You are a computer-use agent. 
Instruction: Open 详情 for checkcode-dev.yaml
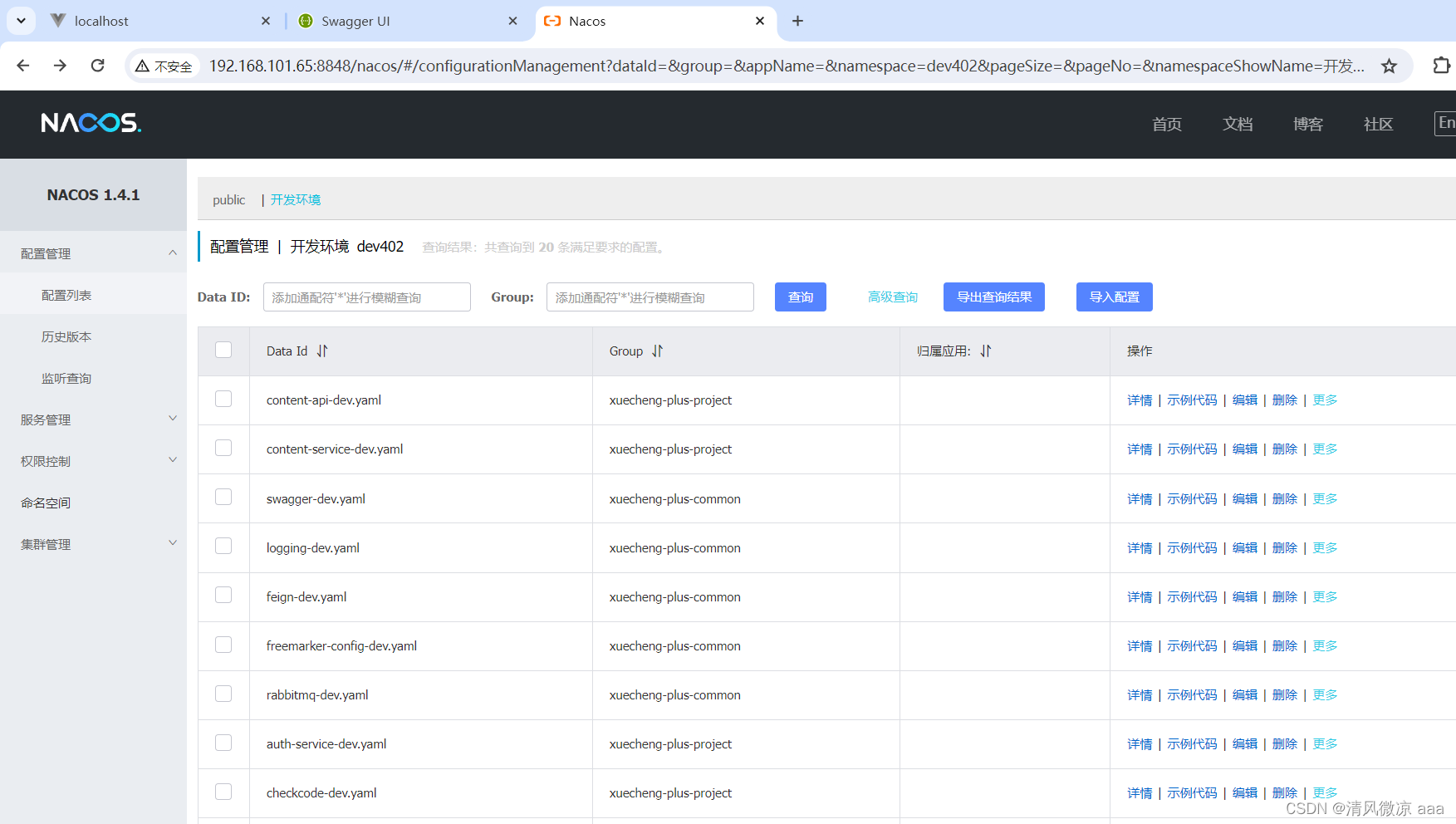coord(1140,793)
